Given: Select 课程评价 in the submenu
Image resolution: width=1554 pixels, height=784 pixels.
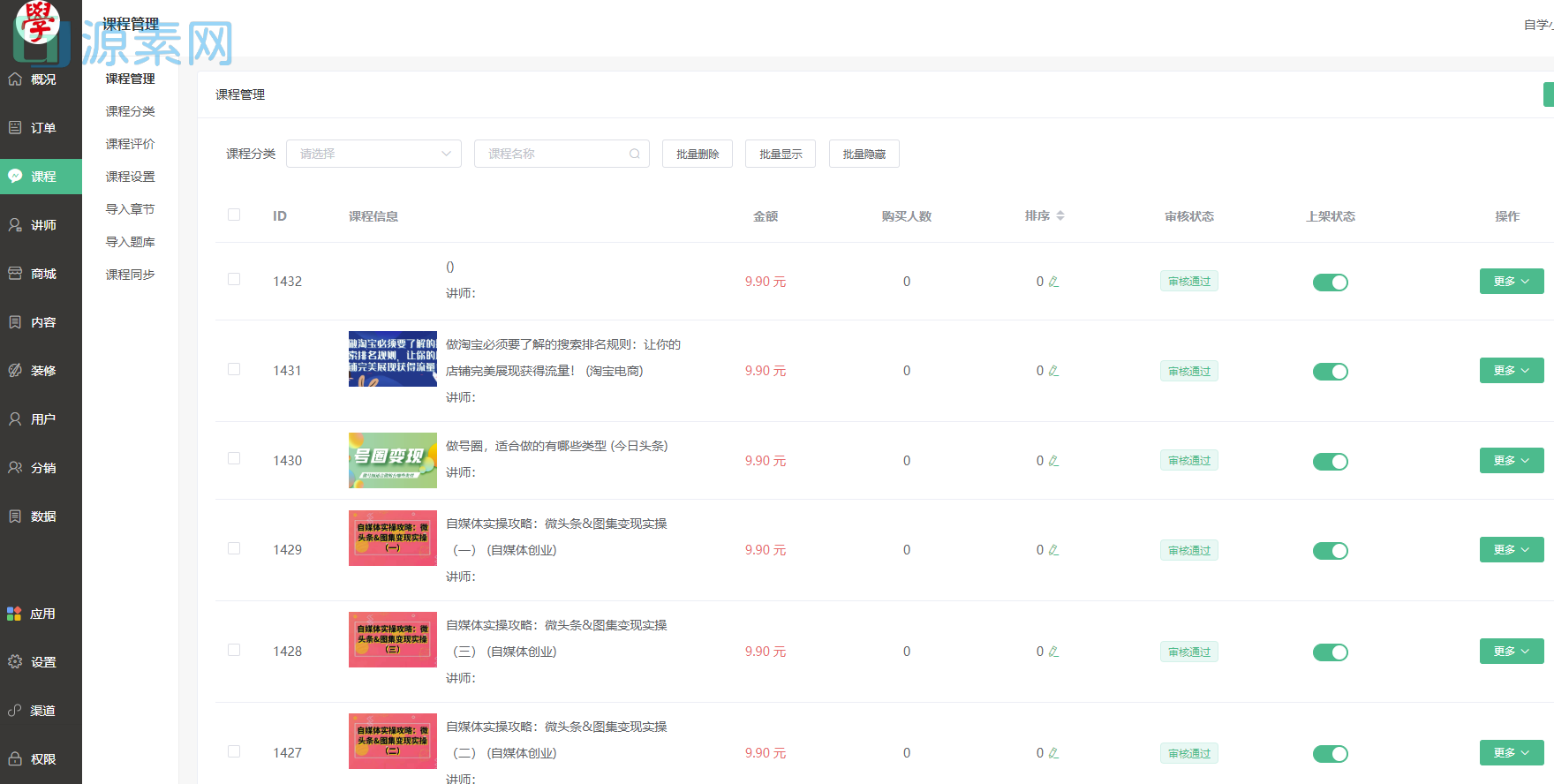Looking at the screenshot, I should pos(130,144).
